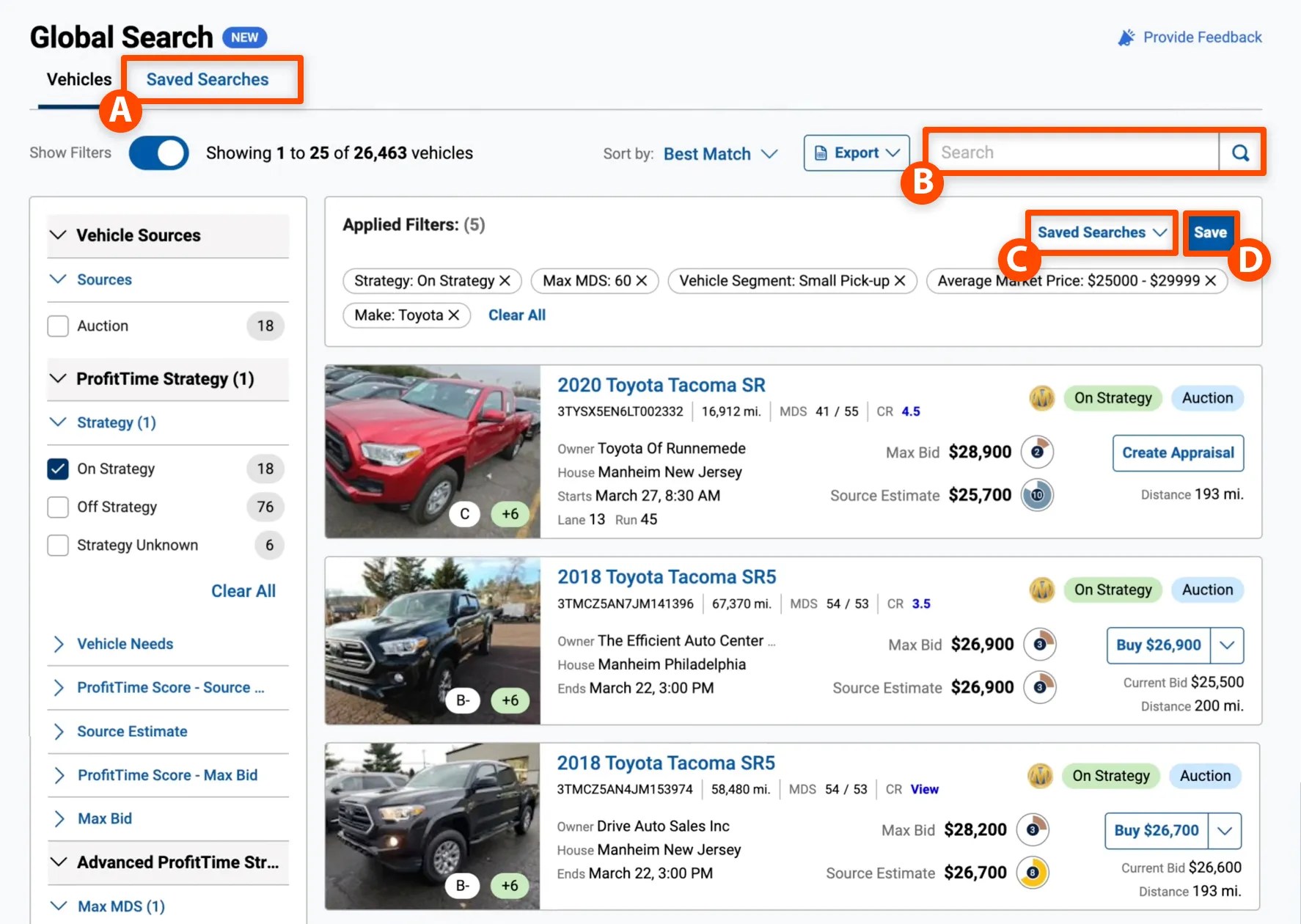Turn off the Show Filters toggle
This screenshot has height=924, width=1301.
[158, 153]
